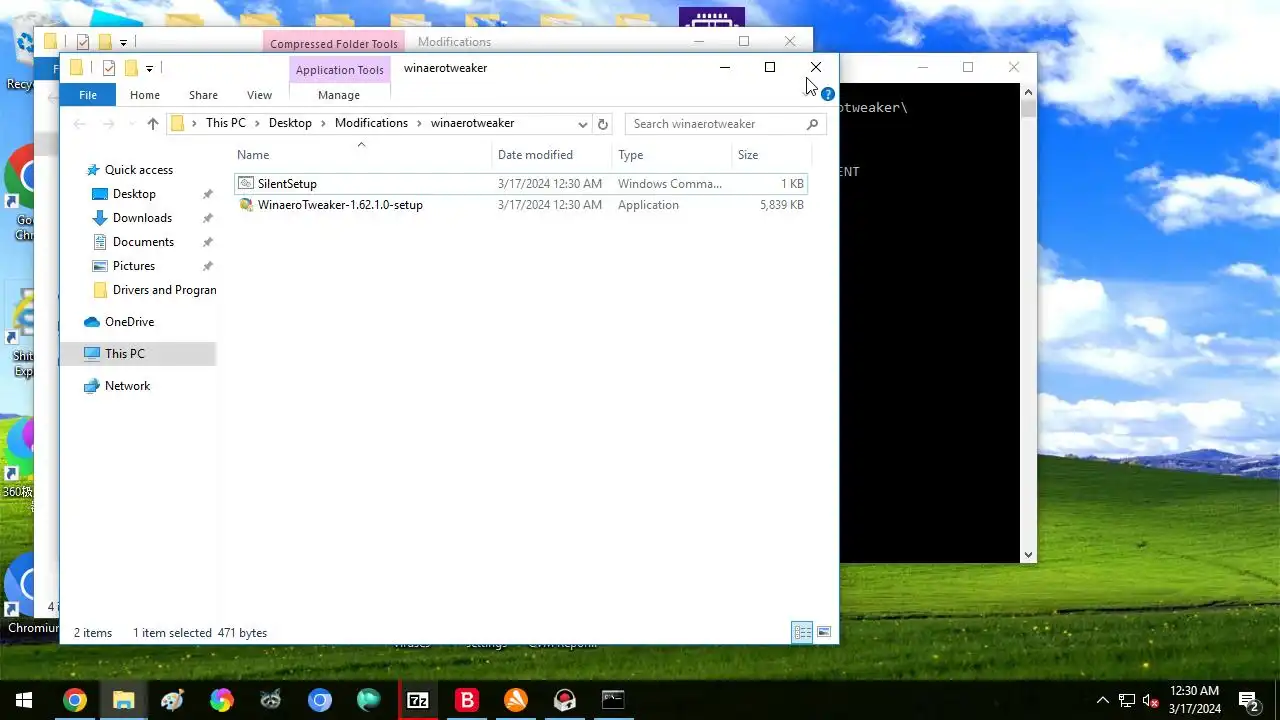
Task: Open Drivers and Programs folder in sidebar
Action: [154, 290]
